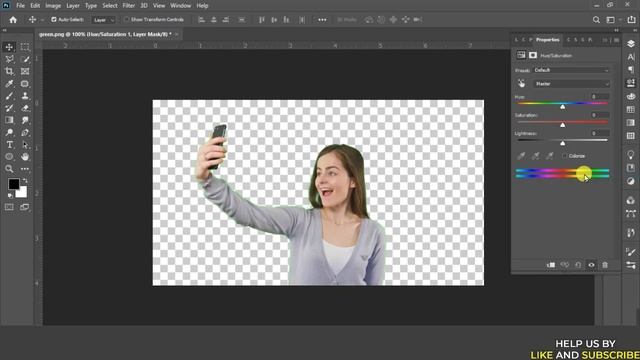Select the Horizontal Type tool
Image resolution: width=640 pixels, height=360 pixels.
tap(9, 144)
